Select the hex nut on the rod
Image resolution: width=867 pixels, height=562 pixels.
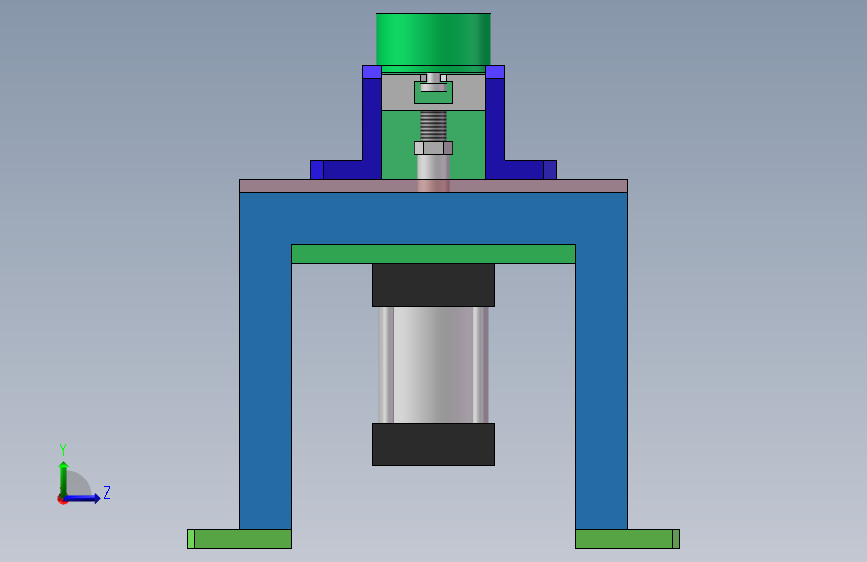pyautogui.click(x=434, y=148)
